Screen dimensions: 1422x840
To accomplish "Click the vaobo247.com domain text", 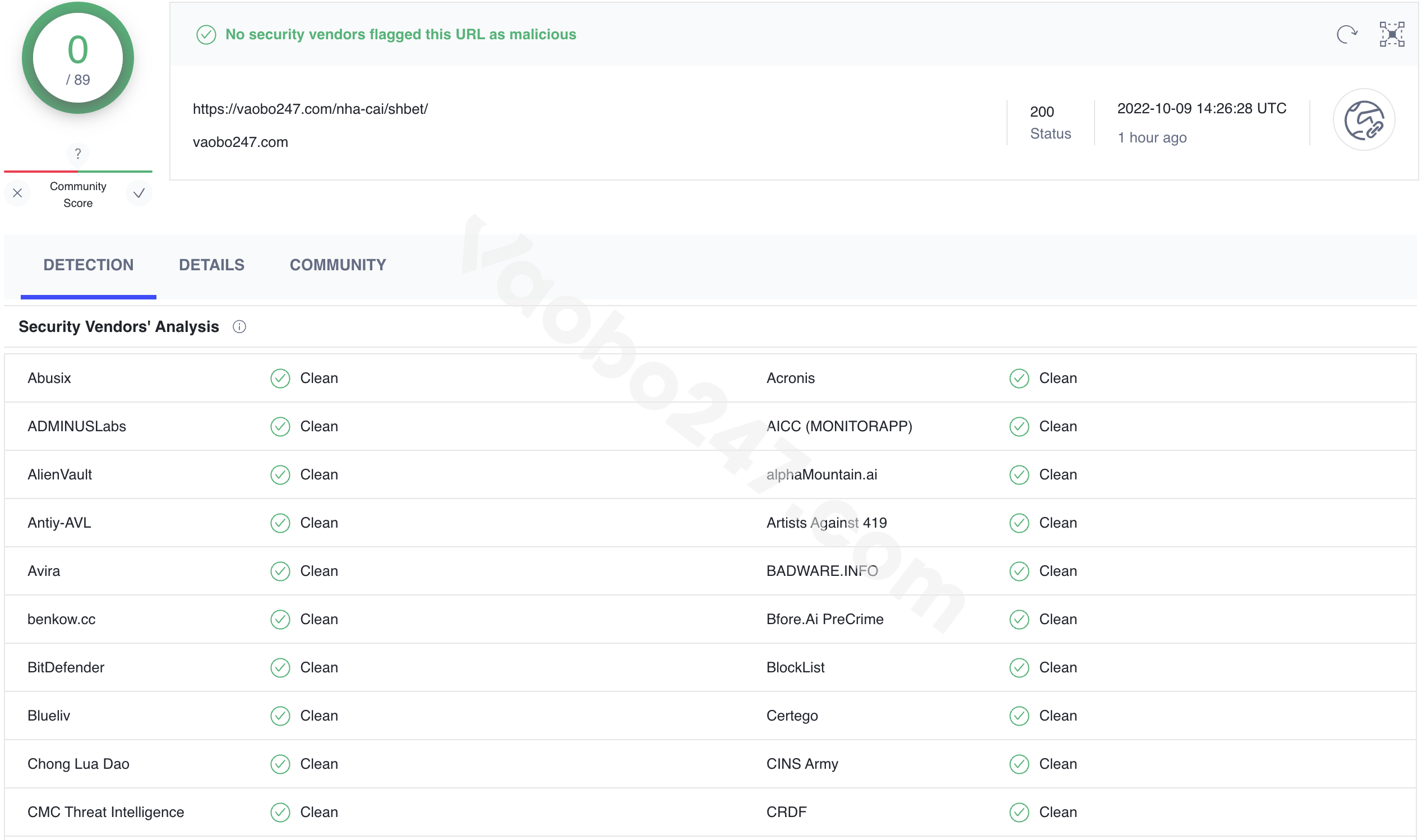I will click(x=241, y=142).
